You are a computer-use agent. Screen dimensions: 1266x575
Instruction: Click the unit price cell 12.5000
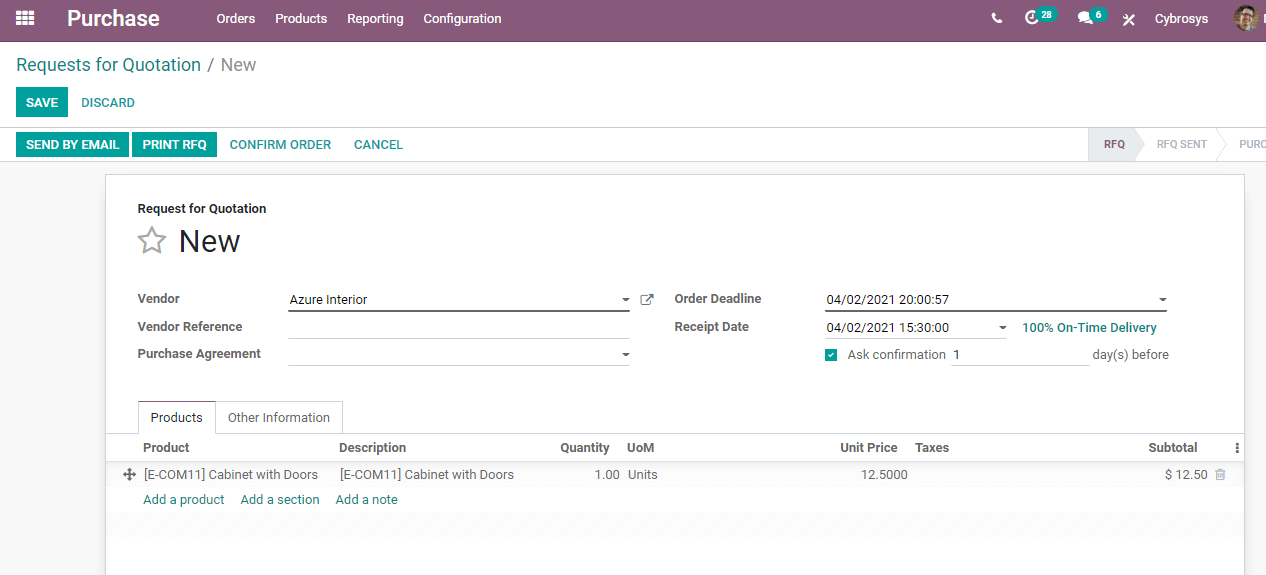pyautogui.click(x=884, y=475)
